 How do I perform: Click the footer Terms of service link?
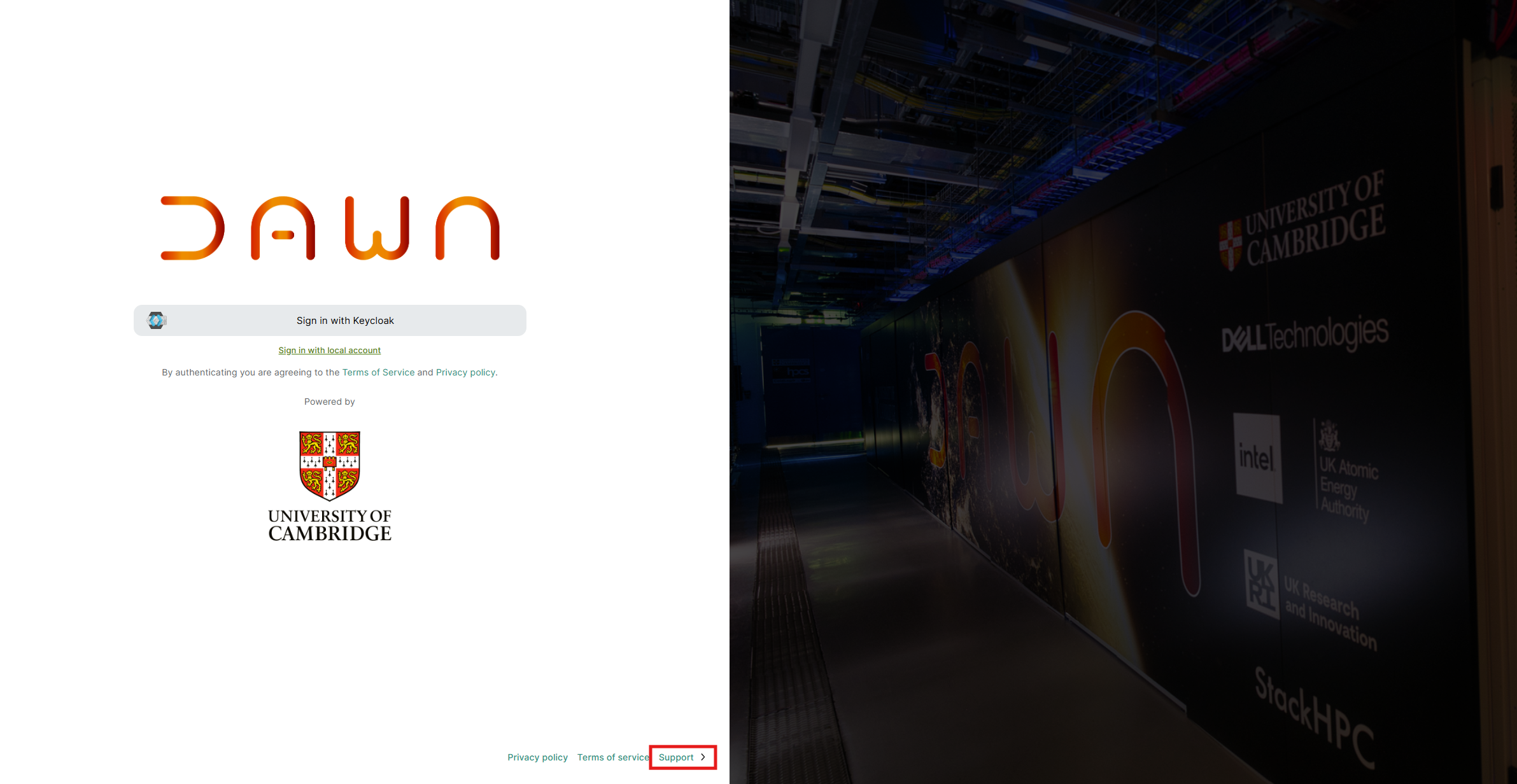(612, 757)
